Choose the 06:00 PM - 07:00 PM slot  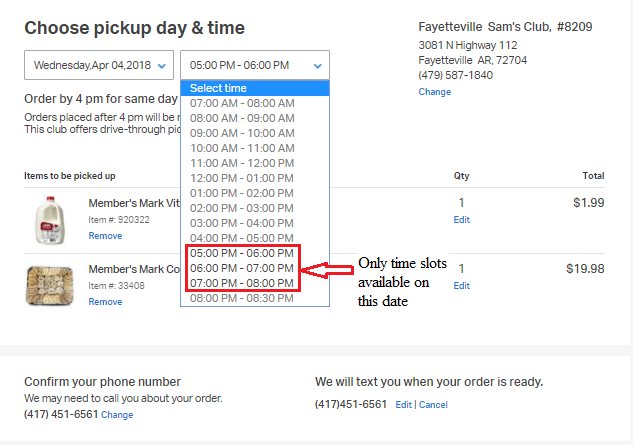242,268
